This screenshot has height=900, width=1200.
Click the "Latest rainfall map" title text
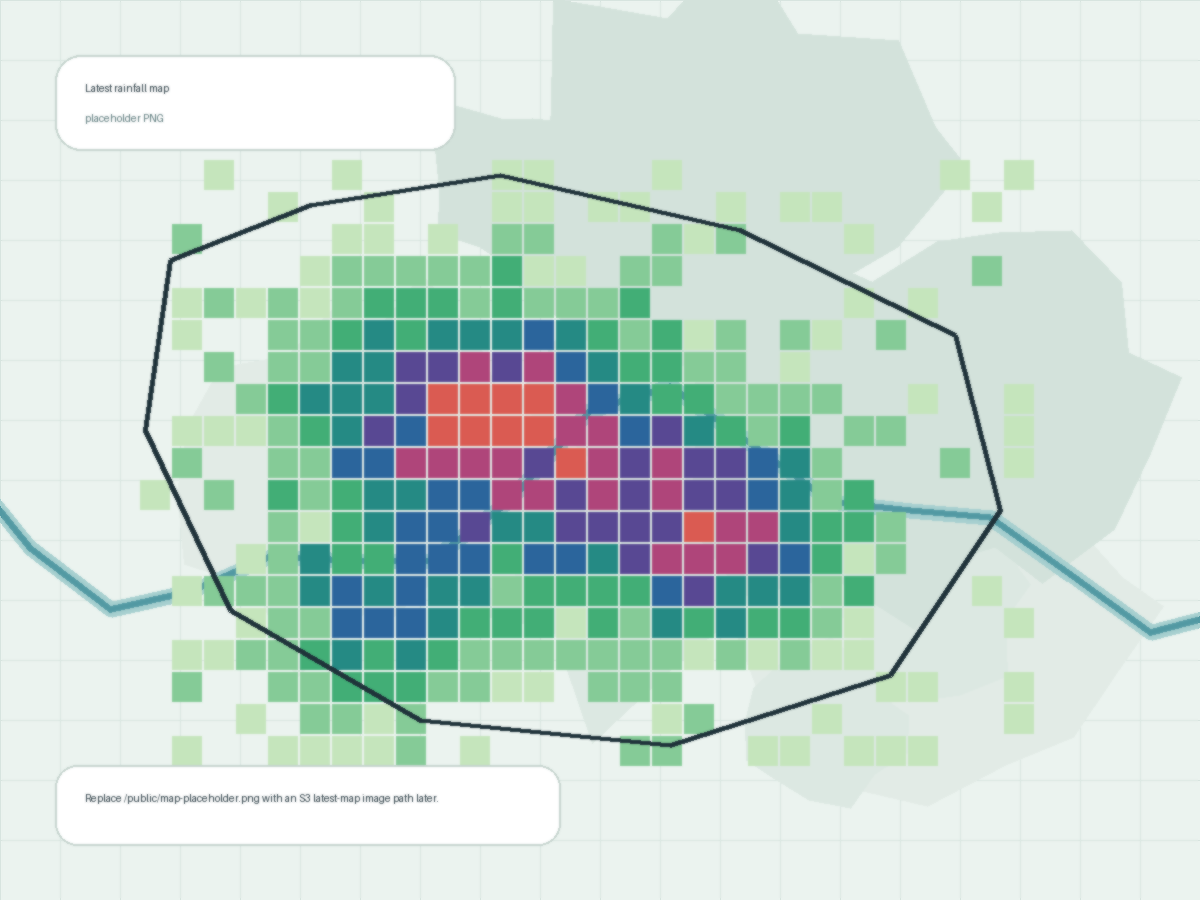pos(127,89)
